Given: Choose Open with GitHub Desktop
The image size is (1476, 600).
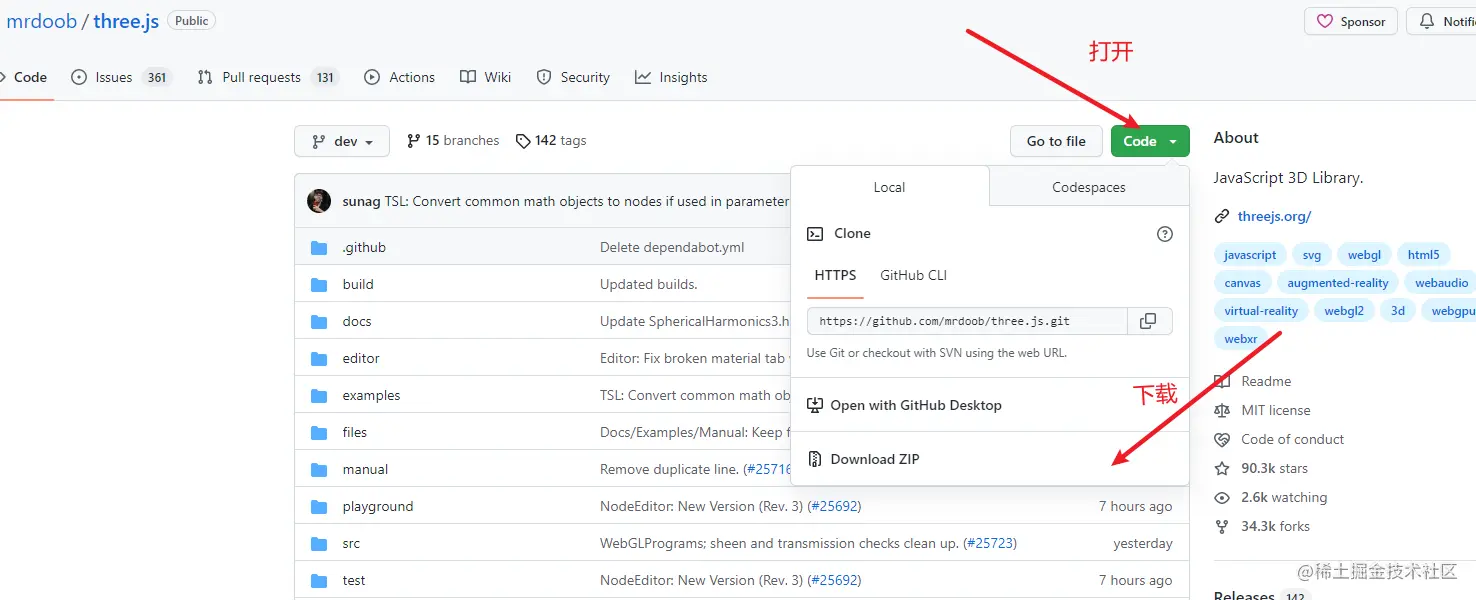Looking at the screenshot, I should pos(915,405).
